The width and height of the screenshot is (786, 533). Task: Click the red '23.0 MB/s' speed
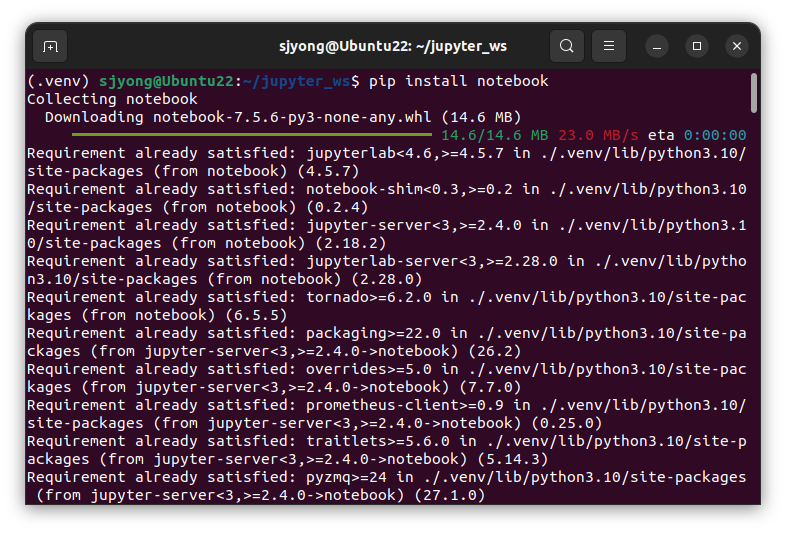click(598, 135)
